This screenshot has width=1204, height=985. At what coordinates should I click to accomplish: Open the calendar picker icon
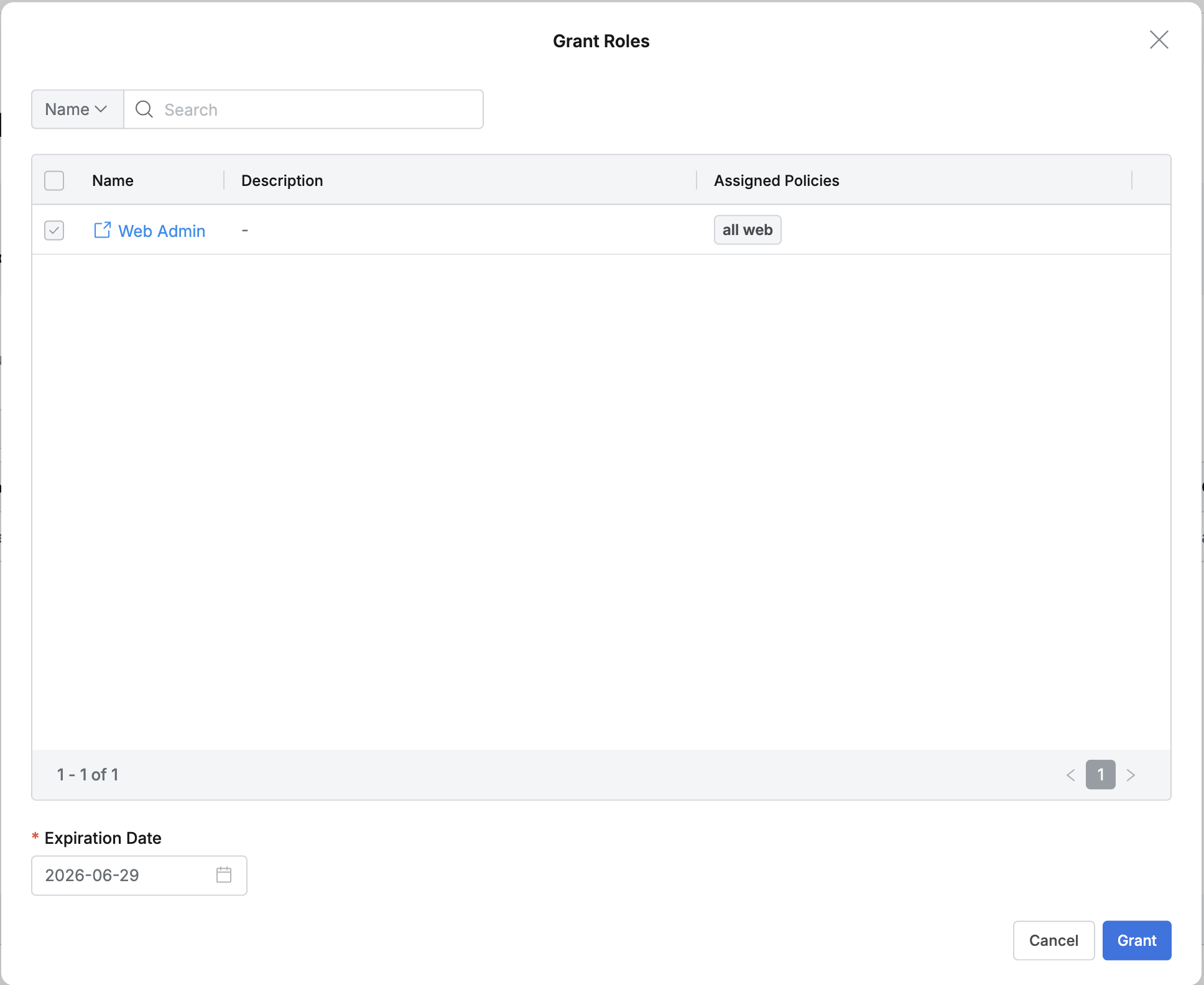pos(224,875)
